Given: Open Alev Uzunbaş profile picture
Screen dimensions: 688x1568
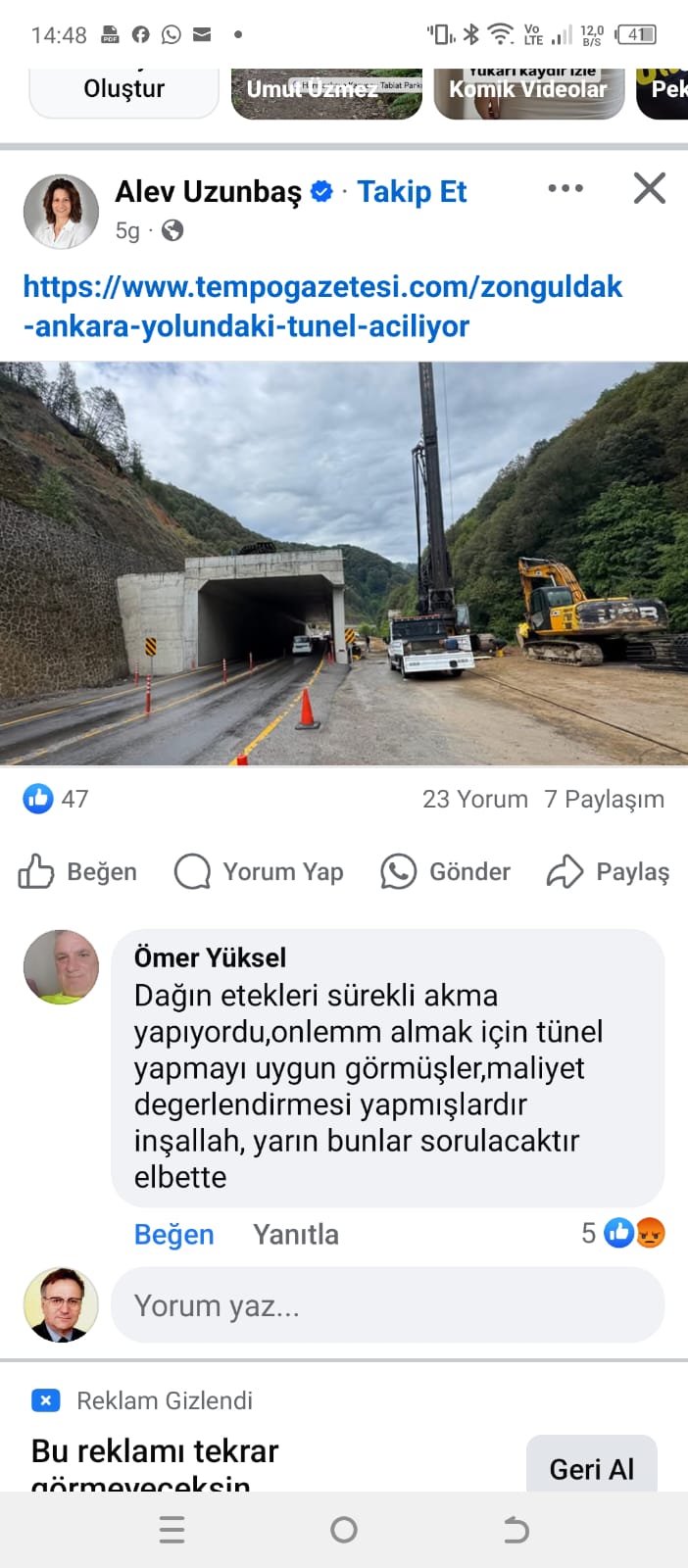Looking at the screenshot, I should click(61, 212).
